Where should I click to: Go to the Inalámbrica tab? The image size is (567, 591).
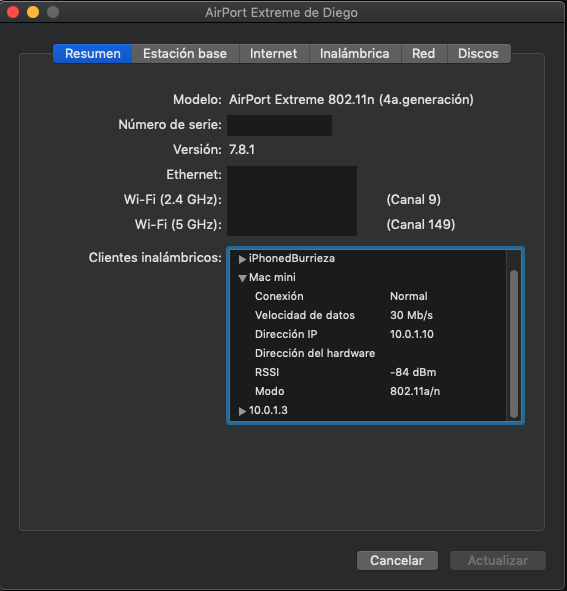tap(355, 54)
